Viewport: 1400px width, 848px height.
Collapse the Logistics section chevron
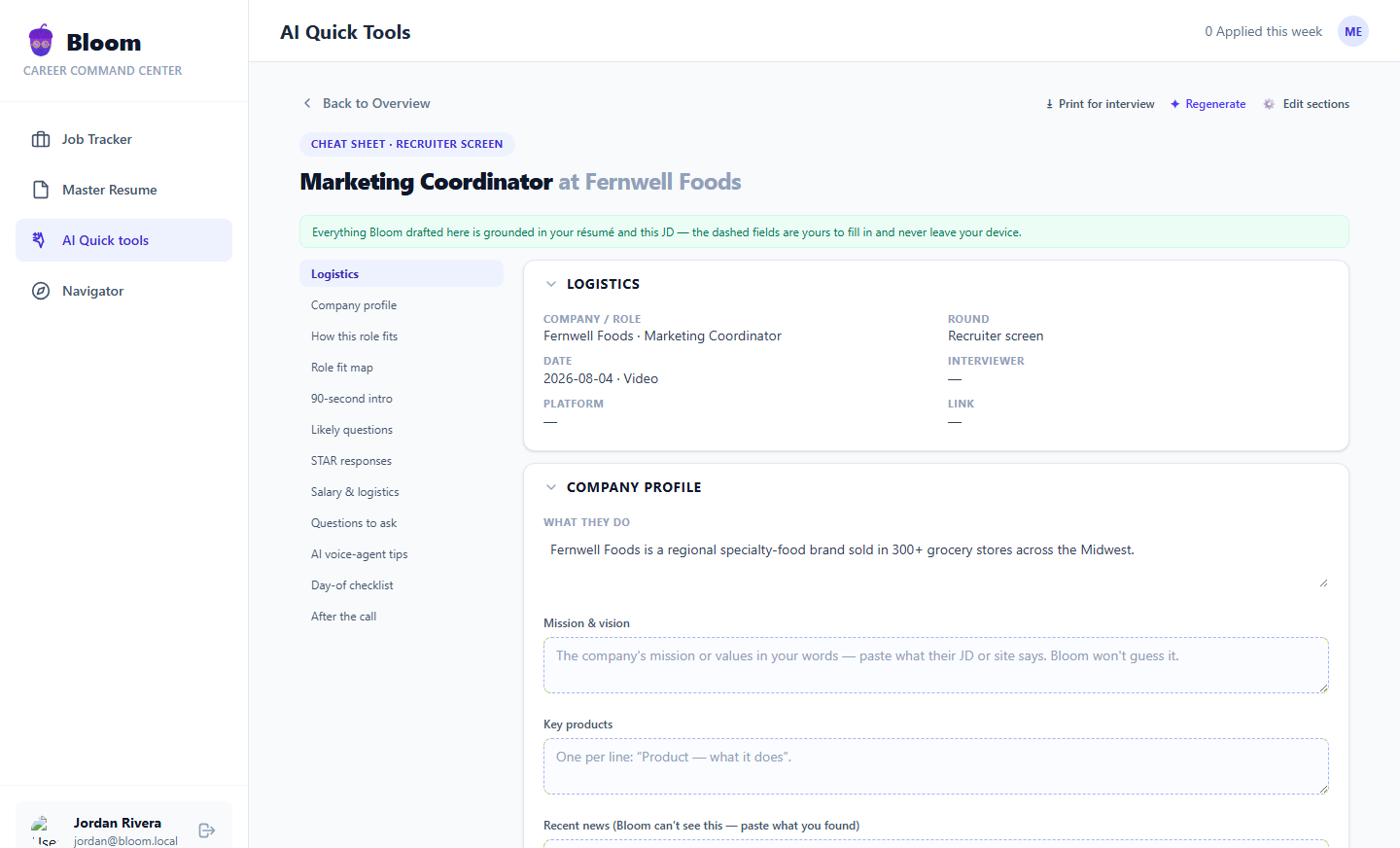tap(551, 284)
